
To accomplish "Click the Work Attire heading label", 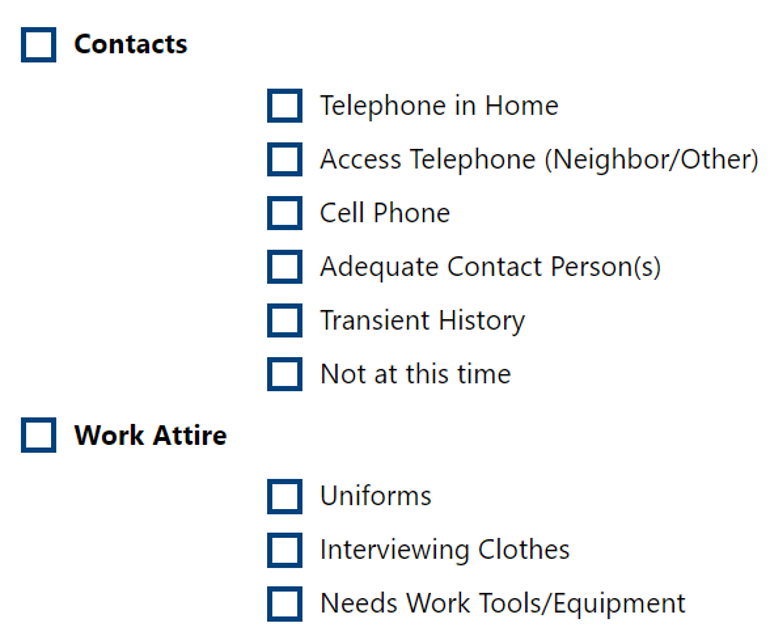I will coord(151,435).
